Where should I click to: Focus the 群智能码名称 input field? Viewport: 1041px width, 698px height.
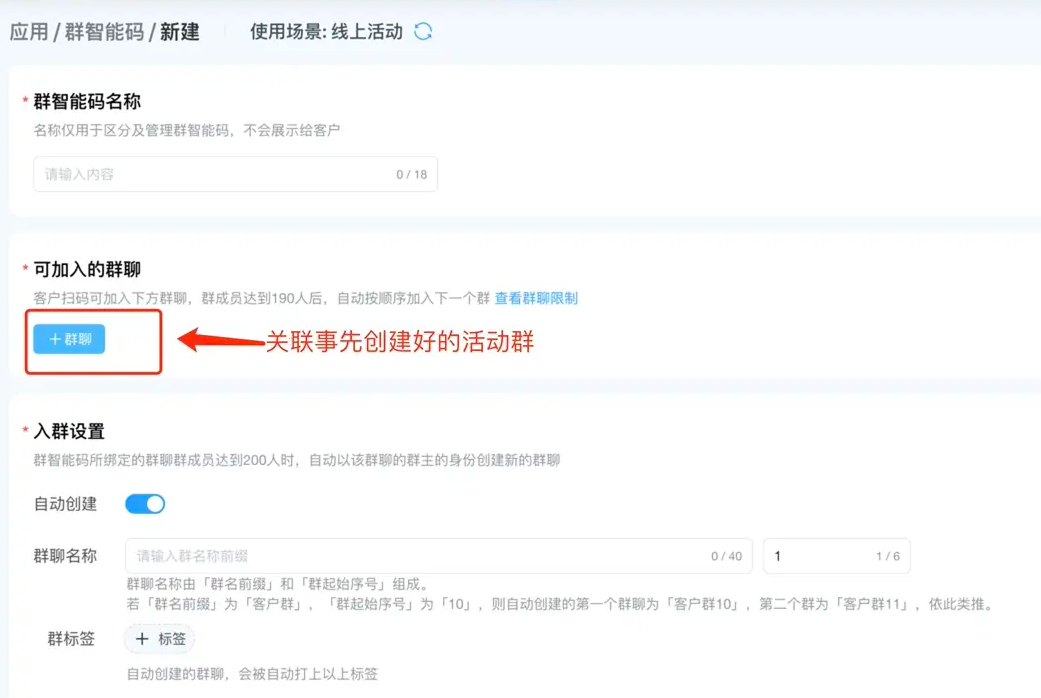coord(235,174)
